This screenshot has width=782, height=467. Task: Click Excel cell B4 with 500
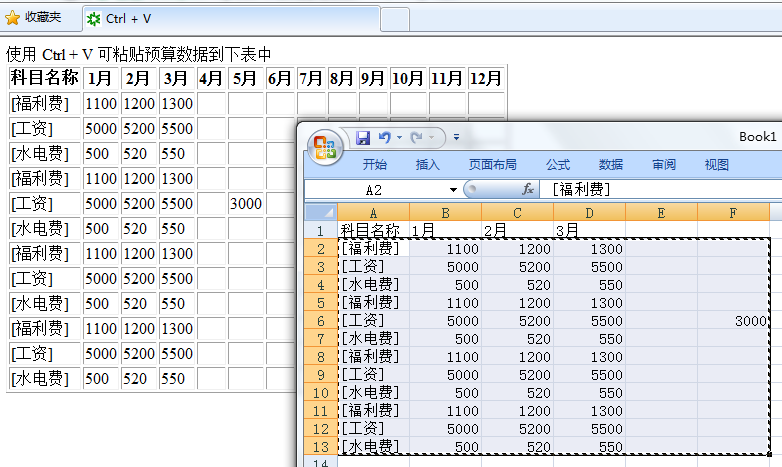click(445, 284)
